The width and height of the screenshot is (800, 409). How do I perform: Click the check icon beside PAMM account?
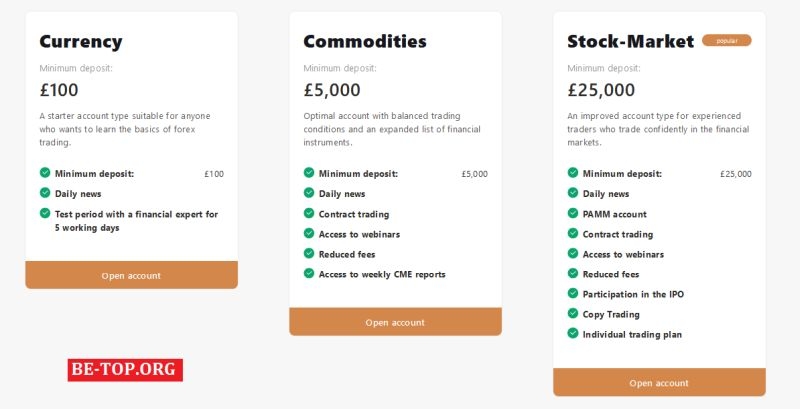point(574,213)
